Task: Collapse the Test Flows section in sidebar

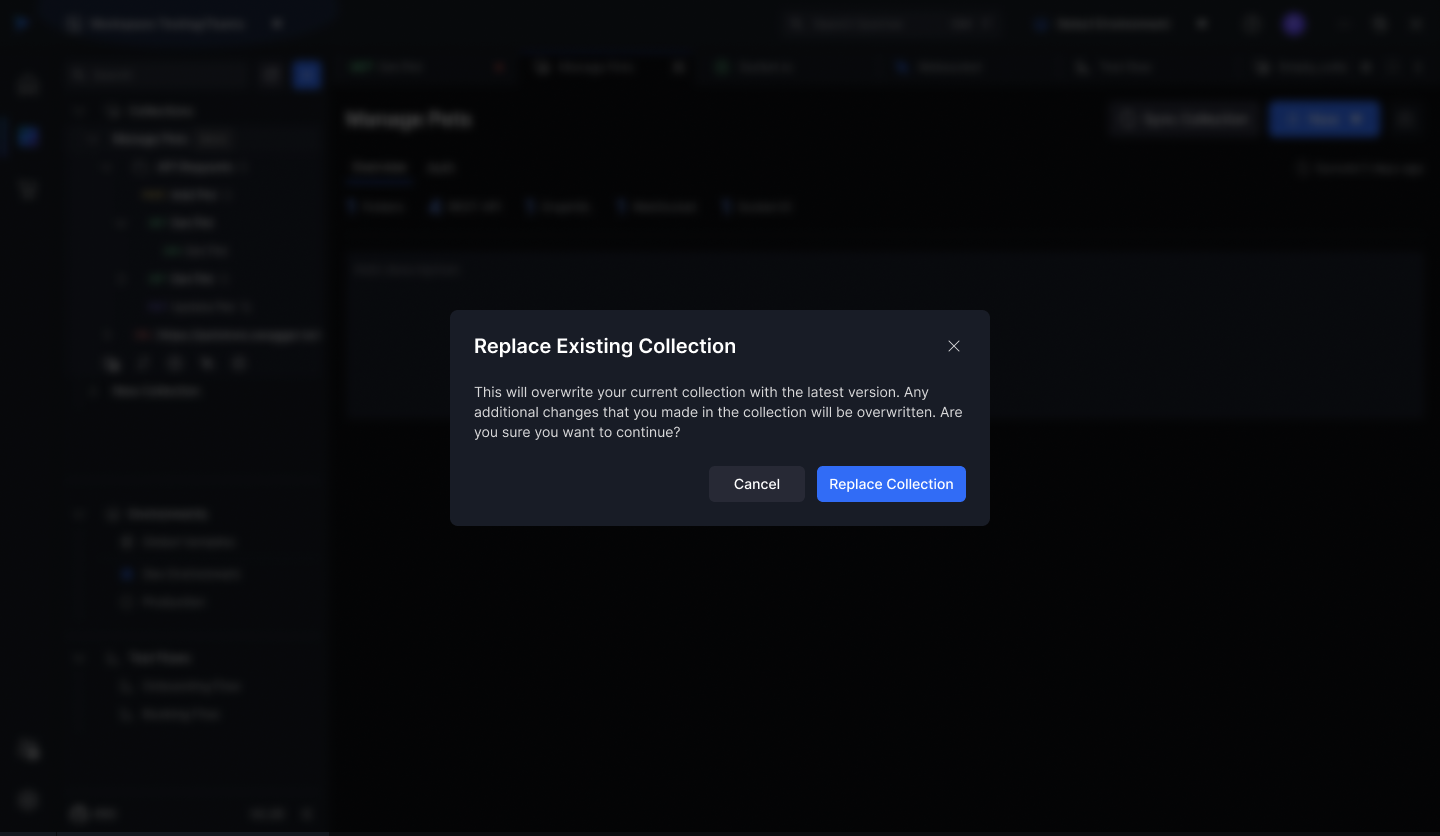Action: [x=80, y=658]
